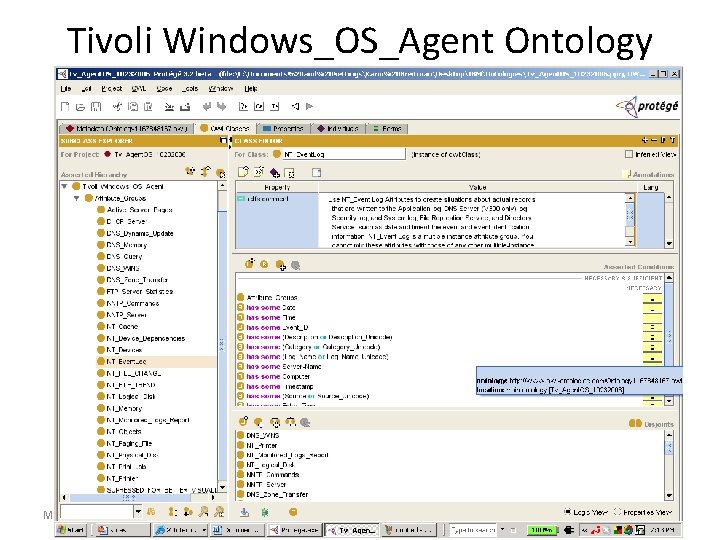
Task: Click the gray Redo arrow icon
Action: (x=221, y=107)
